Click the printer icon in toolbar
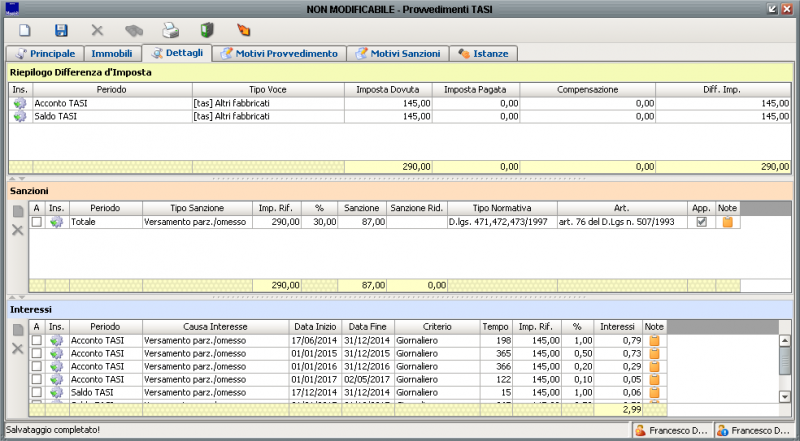 click(171, 31)
